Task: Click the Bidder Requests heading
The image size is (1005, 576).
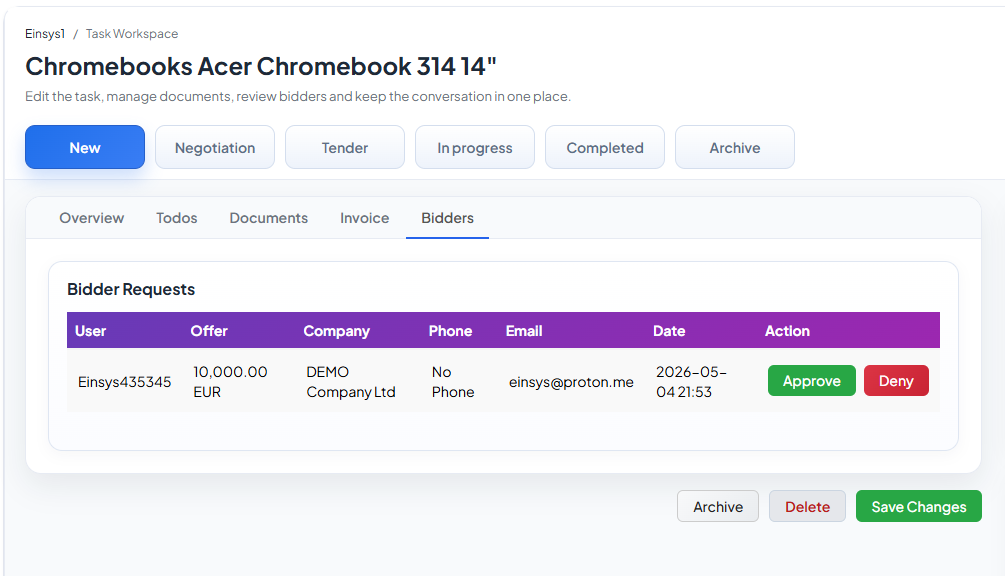Action: (x=131, y=289)
